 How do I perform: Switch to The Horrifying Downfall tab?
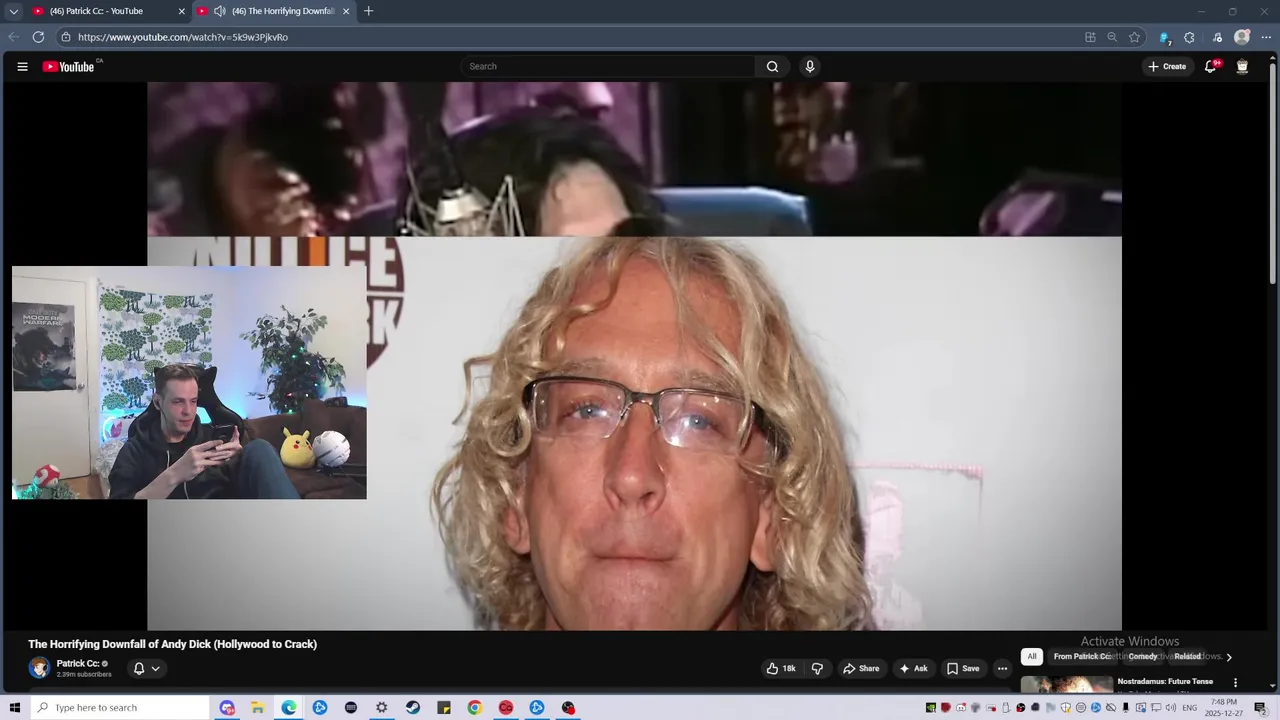click(x=274, y=11)
